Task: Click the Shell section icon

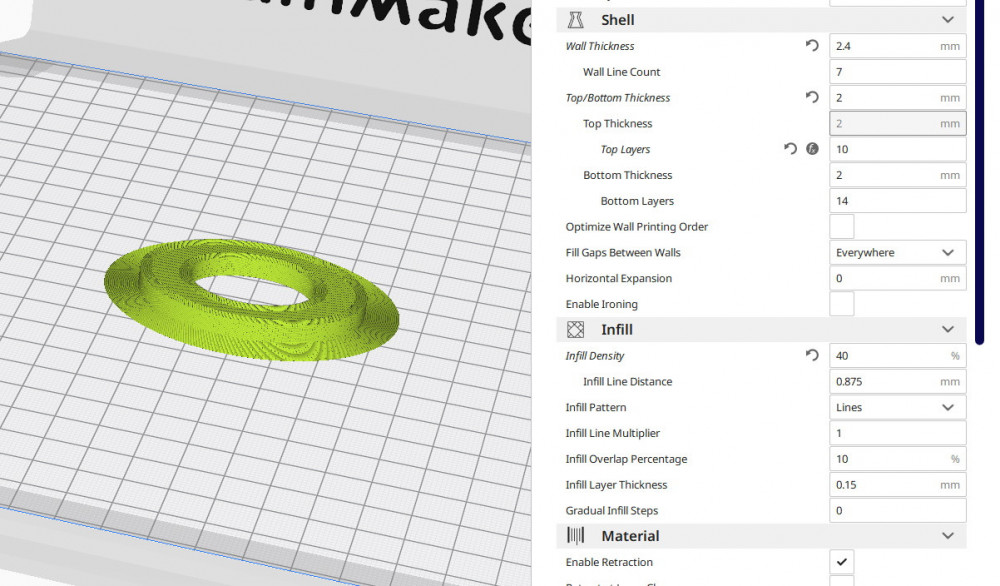Action: coord(574,19)
